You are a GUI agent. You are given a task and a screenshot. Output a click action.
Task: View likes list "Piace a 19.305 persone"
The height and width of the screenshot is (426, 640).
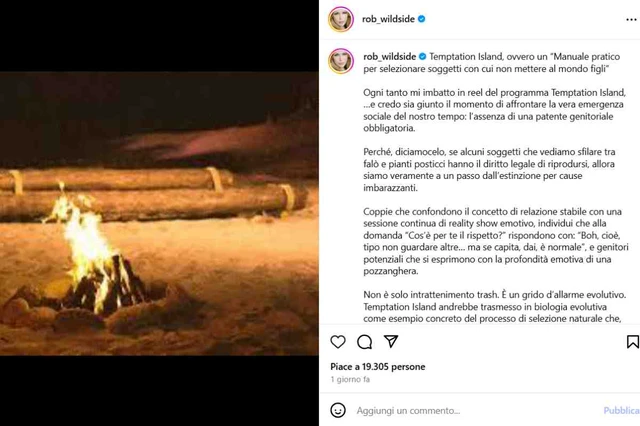(378, 366)
